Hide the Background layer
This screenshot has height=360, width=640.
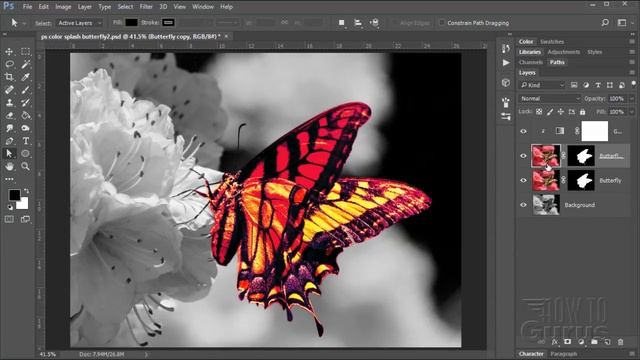(523, 205)
